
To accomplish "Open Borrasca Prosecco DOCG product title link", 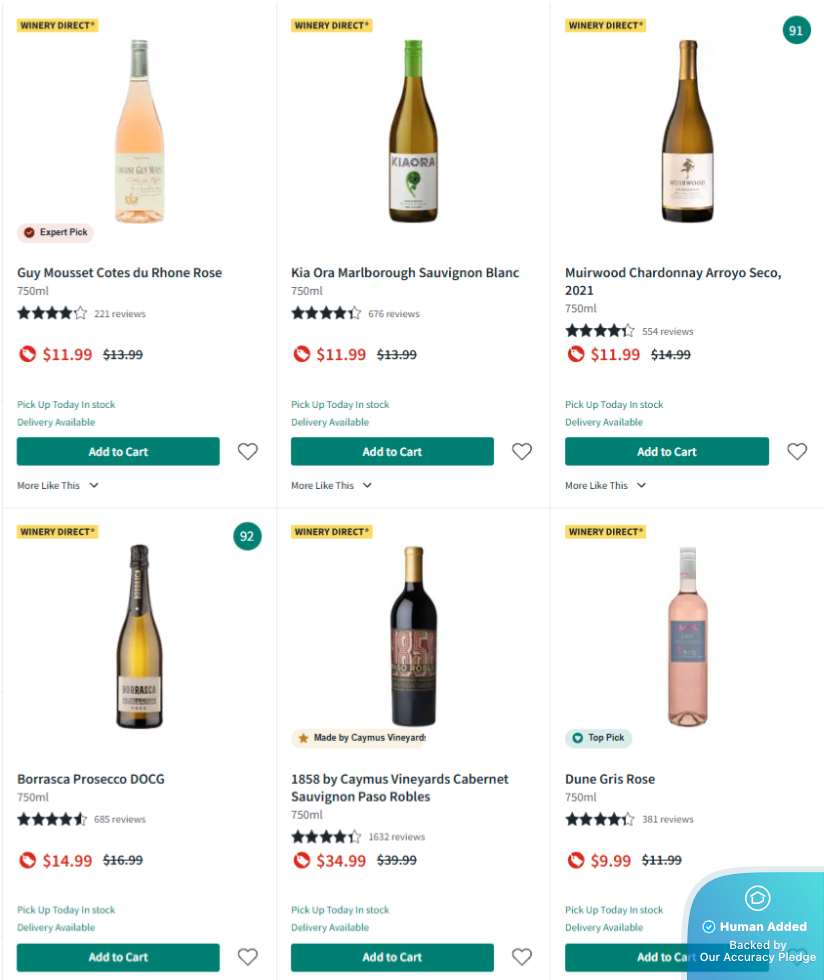I will pyautogui.click(x=91, y=779).
